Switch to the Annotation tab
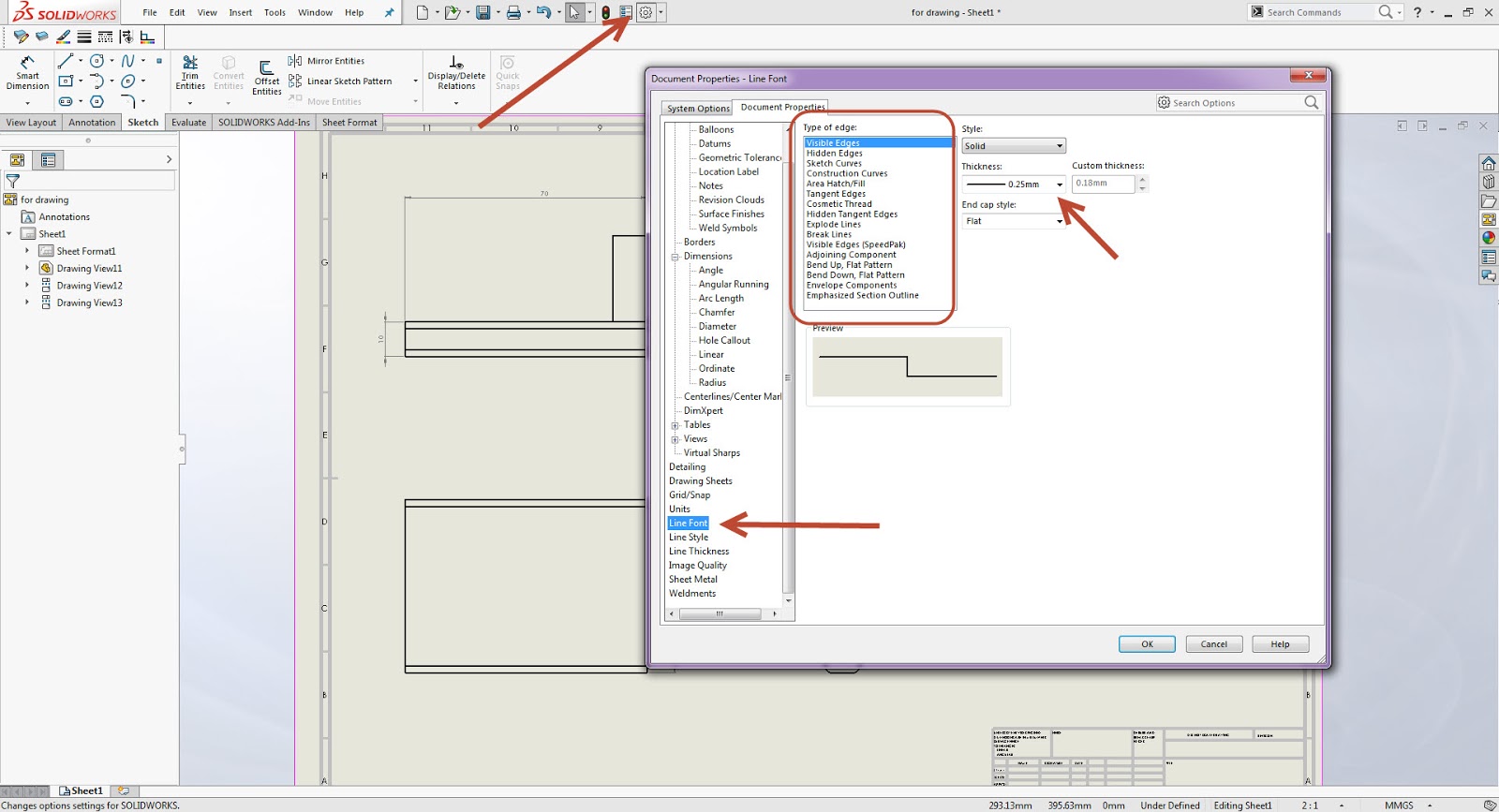The width and height of the screenshot is (1499, 812). [92, 123]
